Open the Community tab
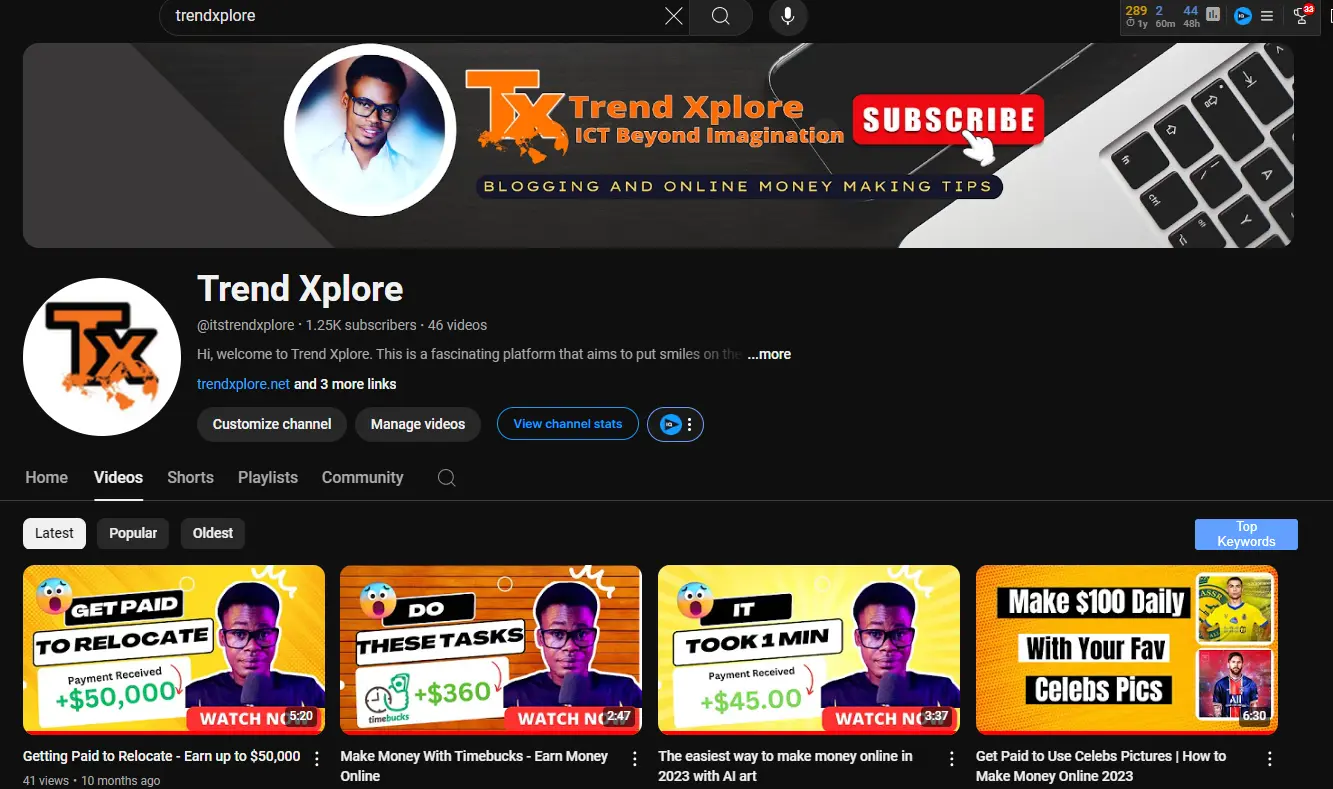Image resolution: width=1333 pixels, height=789 pixels. pyautogui.click(x=362, y=477)
